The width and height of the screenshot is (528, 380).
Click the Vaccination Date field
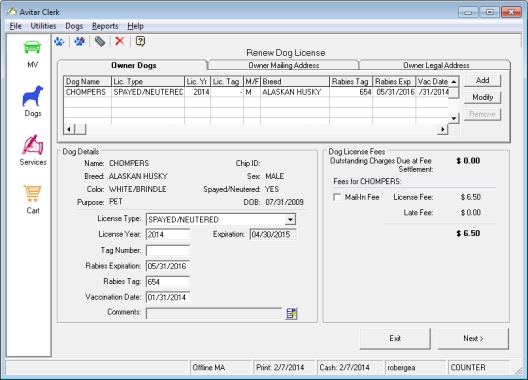coord(168,297)
